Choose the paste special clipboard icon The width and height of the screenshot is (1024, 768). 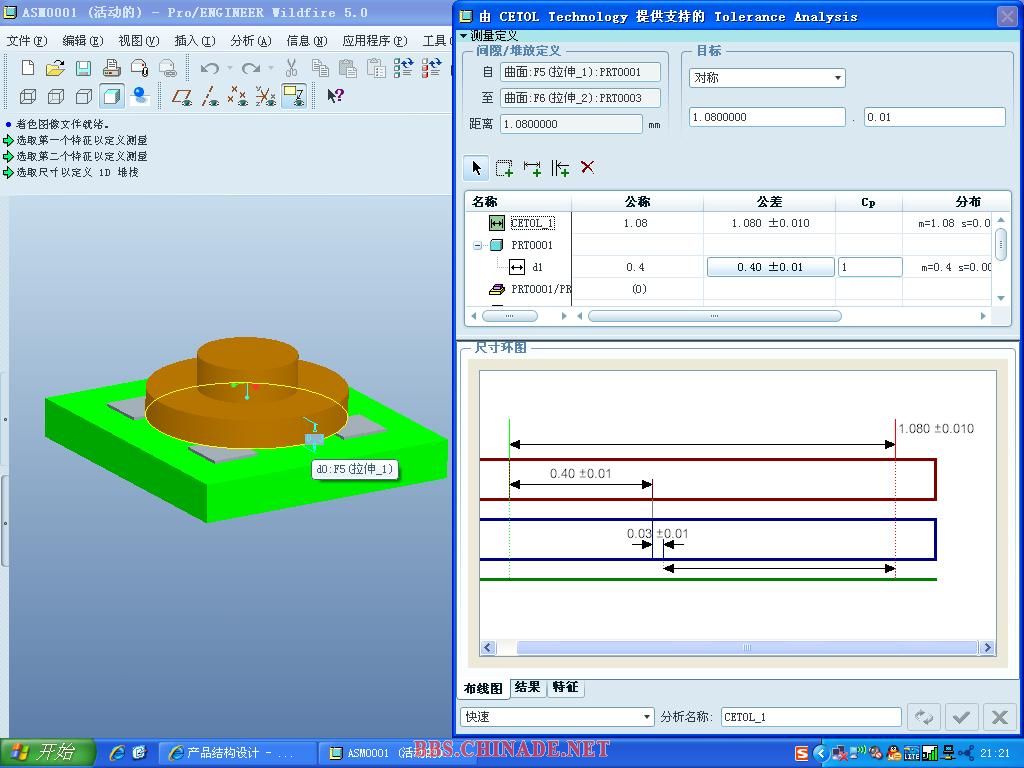click(x=376, y=68)
